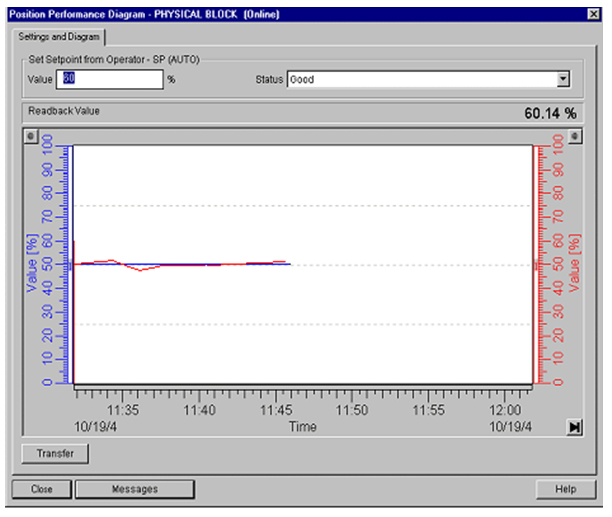Viewport: 612px width, 517px height.
Task: Click the Help button
Action: pyautogui.click(x=566, y=489)
